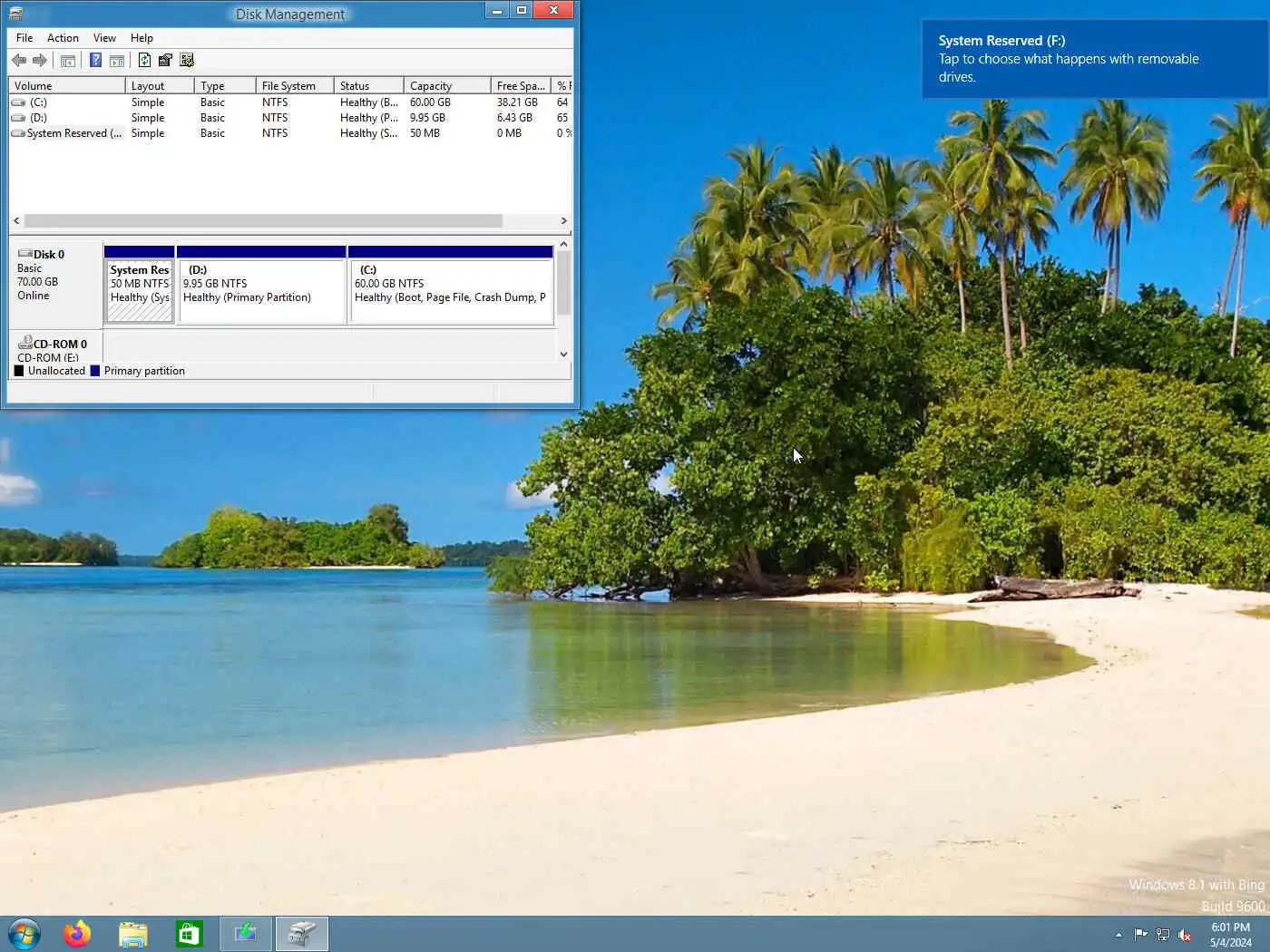Open the Store taskbar icon
Viewport: 1270px width, 952px height.
(x=189, y=934)
